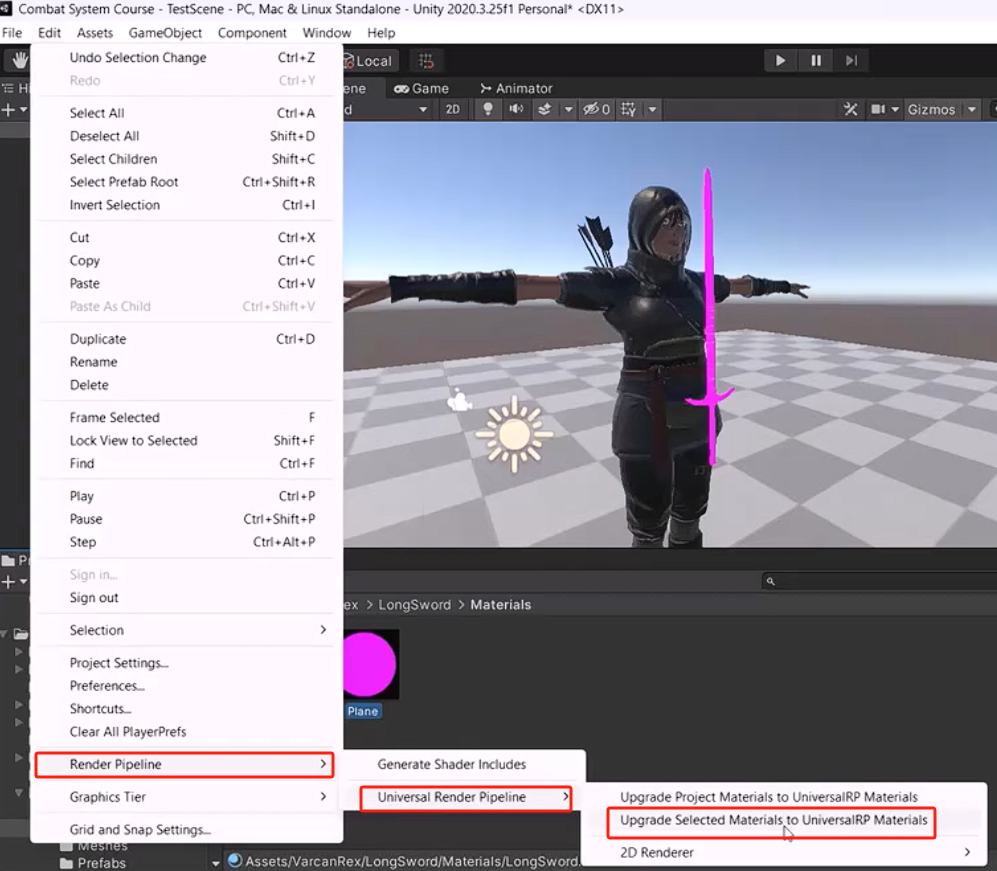The image size is (997, 871).
Task: Select the Prefabs folder in project tree
Action: click(x=93, y=863)
